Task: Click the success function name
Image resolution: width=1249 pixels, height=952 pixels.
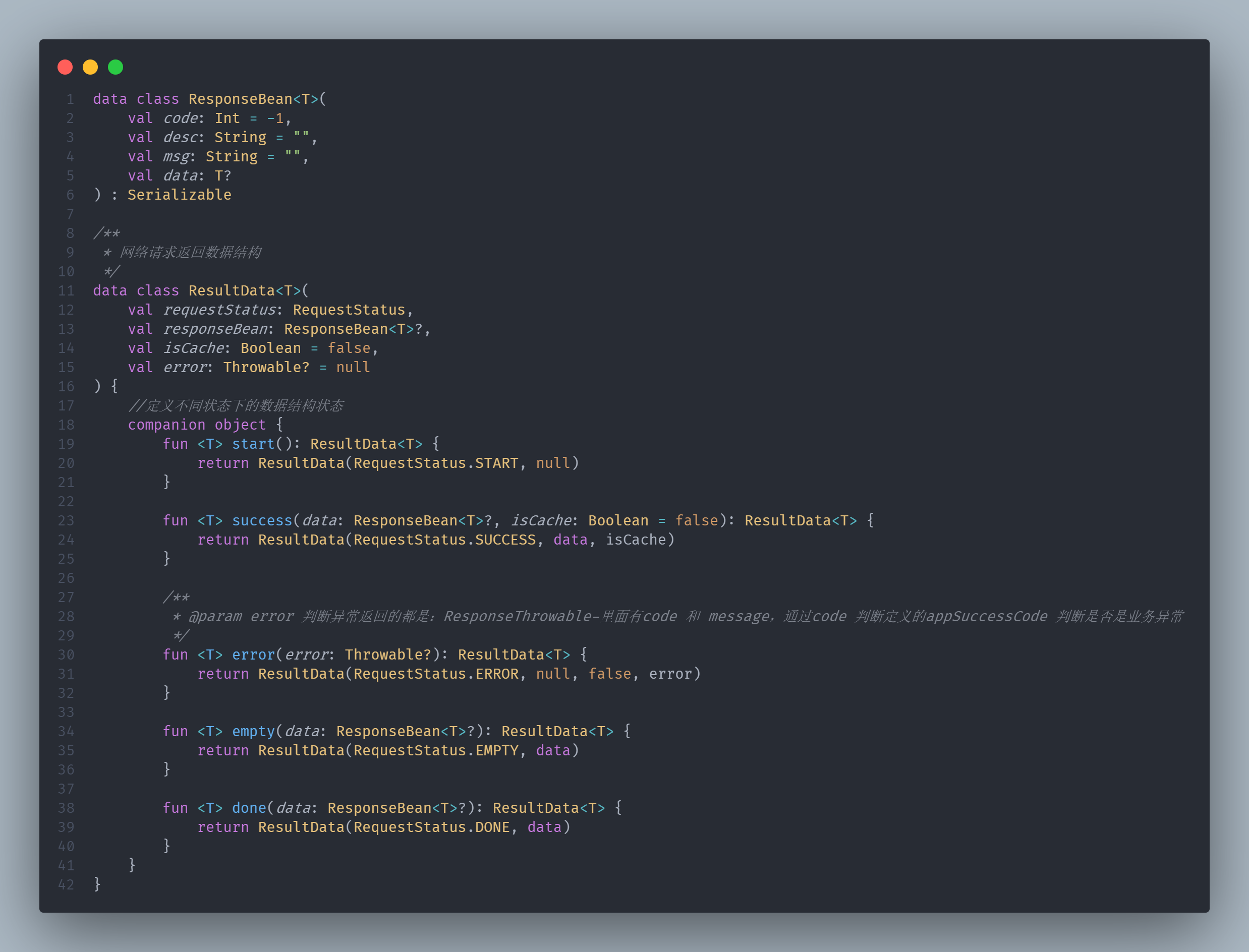Action: pos(261,521)
